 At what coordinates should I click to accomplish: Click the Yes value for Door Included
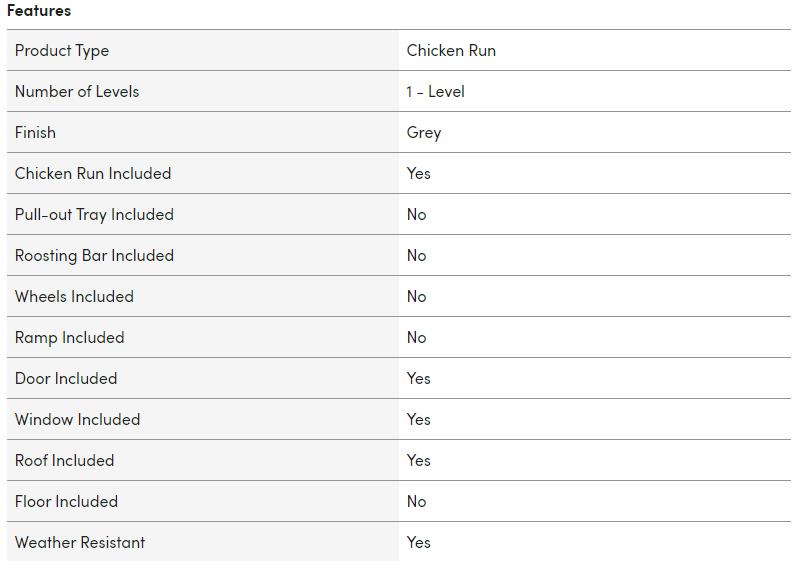coord(419,379)
